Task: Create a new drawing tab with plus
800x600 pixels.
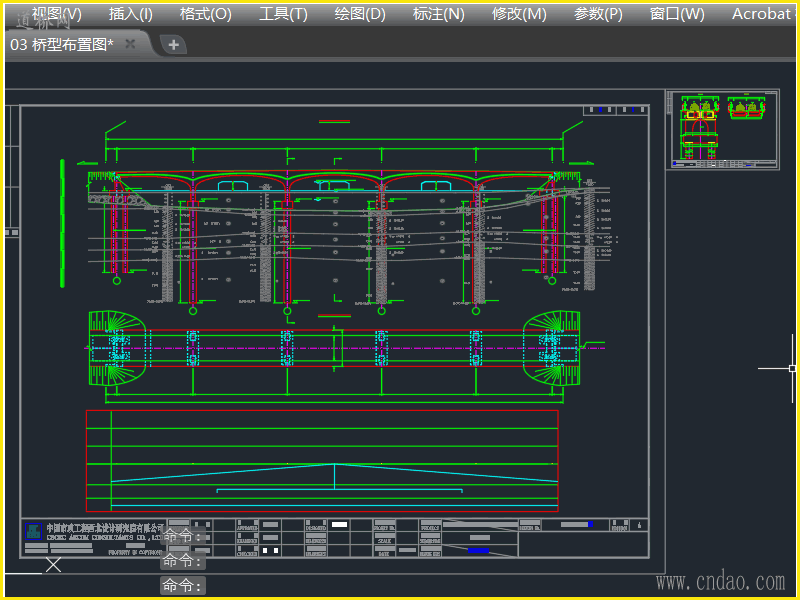Action: (173, 44)
